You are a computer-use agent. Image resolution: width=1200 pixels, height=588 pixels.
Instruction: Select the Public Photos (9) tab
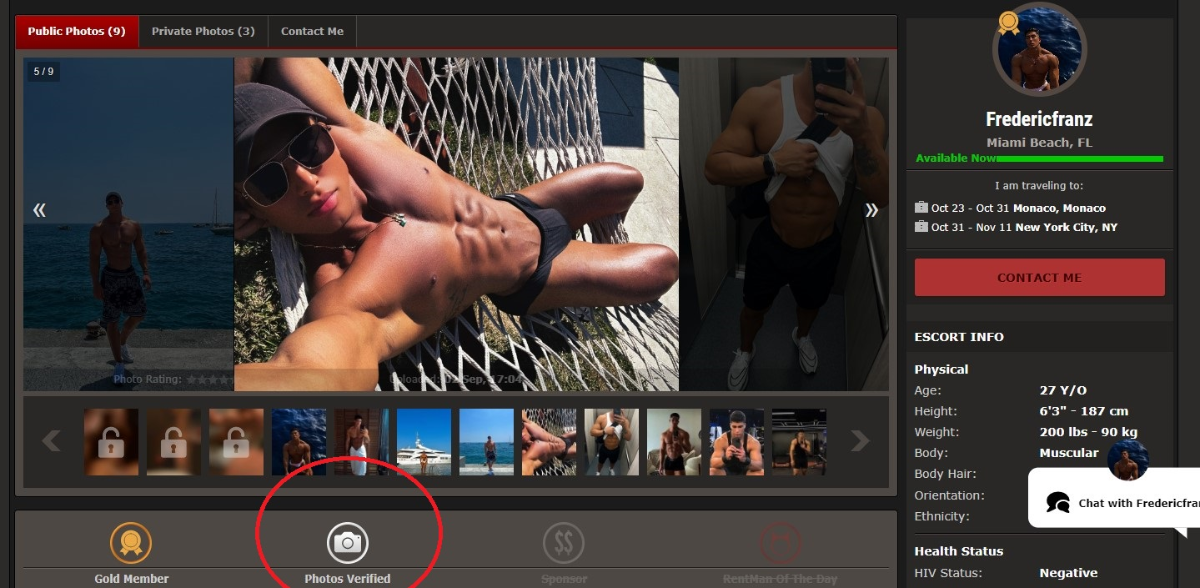click(77, 31)
